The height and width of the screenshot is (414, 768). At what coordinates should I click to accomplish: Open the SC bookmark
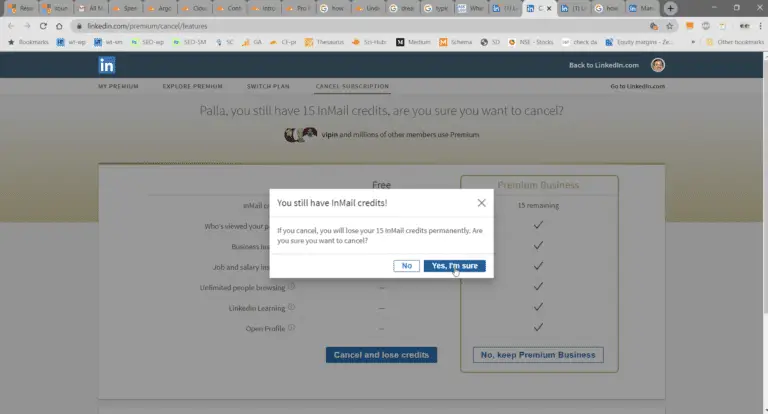click(225, 42)
